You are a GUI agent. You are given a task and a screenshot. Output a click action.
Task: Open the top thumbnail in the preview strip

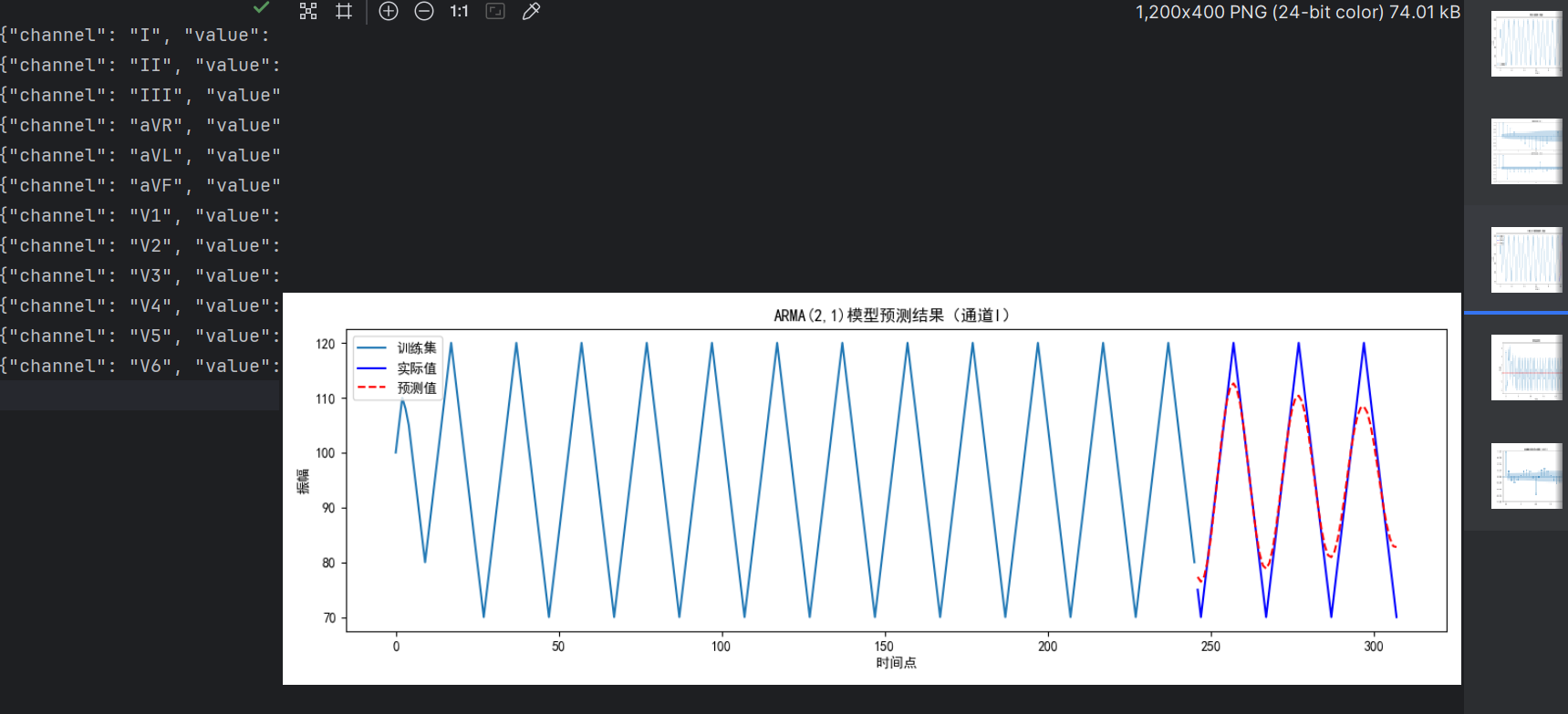click(x=1526, y=43)
